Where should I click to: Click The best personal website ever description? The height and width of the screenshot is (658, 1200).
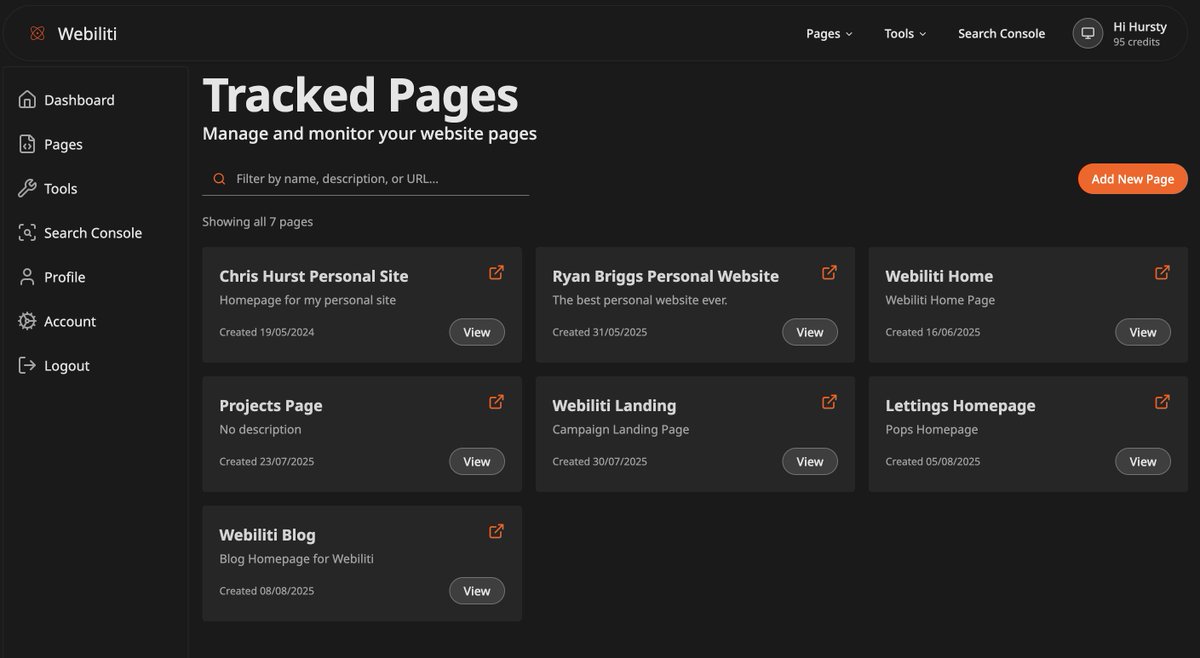(640, 300)
